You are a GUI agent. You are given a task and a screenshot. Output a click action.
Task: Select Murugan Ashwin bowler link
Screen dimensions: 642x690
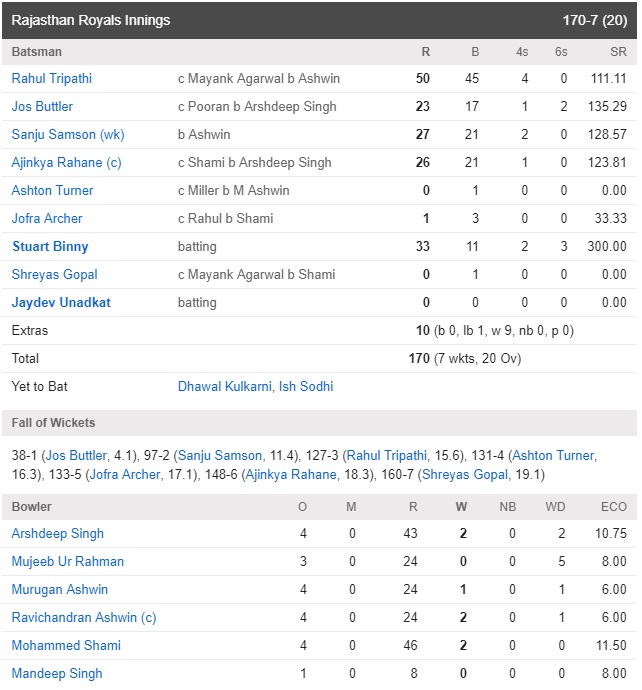(x=59, y=590)
